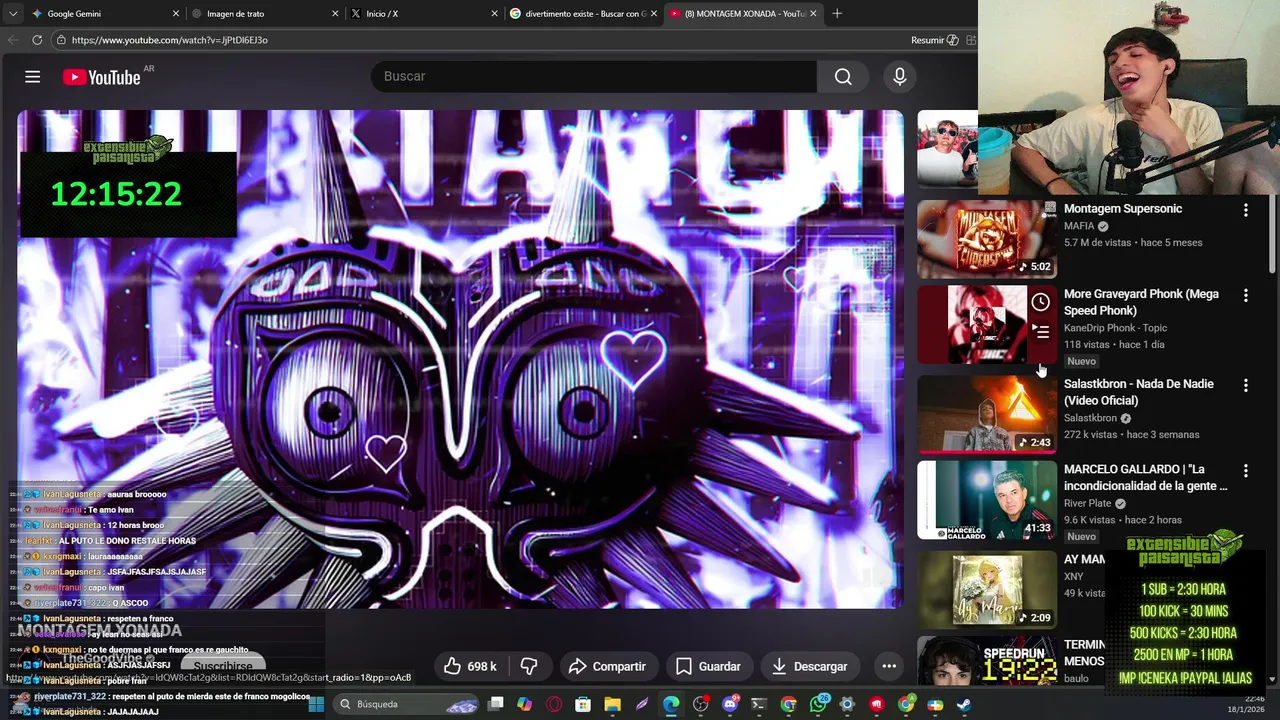Image resolution: width=1280 pixels, height=720 pixels.
Task: Switch to Microsoft Edge on the taskbar
Action: point(671,704)
